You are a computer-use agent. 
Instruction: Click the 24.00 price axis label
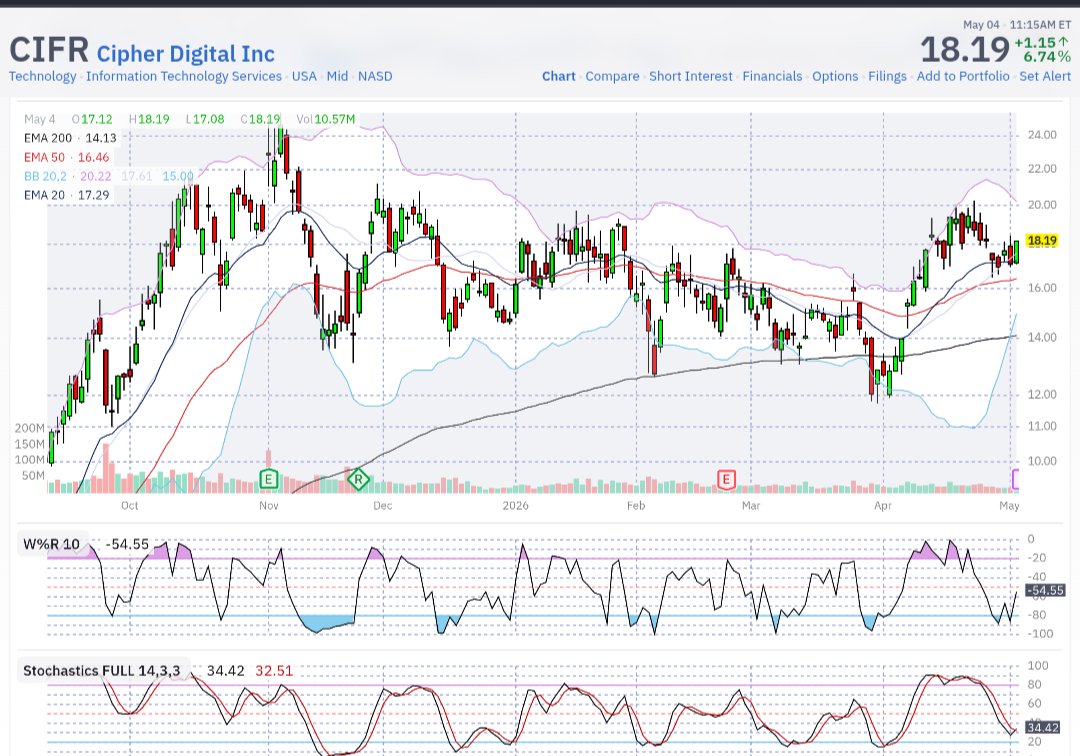(1041, 135)
